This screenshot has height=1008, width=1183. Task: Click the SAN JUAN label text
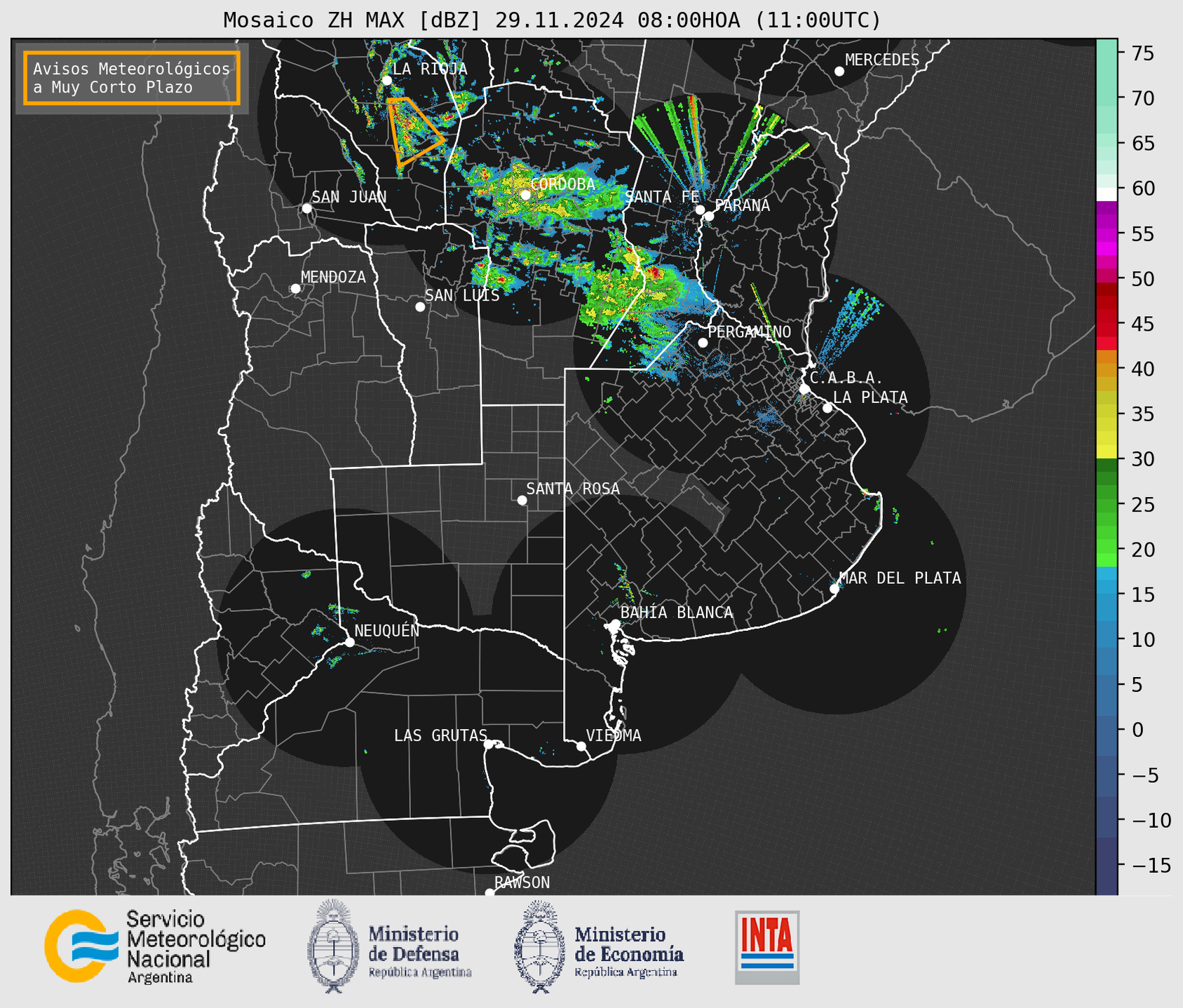pyautogui.click(x=349, y=196)
